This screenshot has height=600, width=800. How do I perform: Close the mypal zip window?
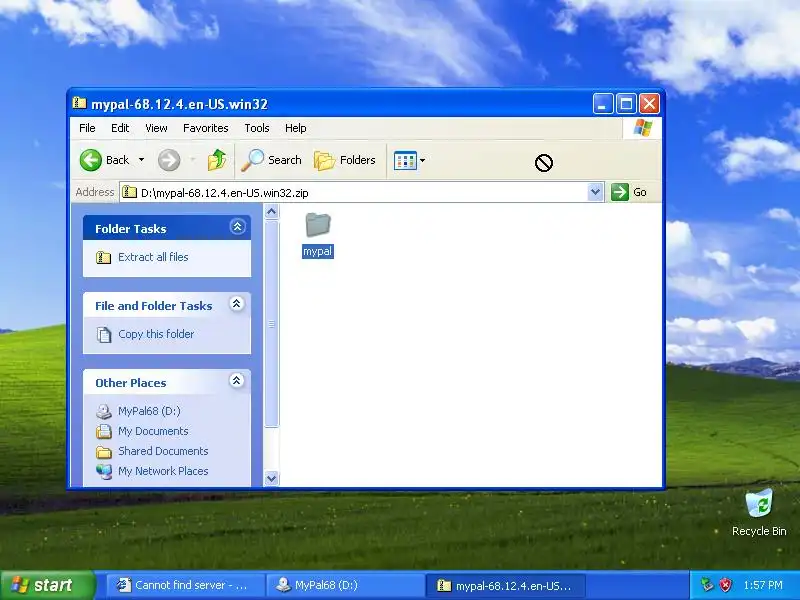[649, 104]
